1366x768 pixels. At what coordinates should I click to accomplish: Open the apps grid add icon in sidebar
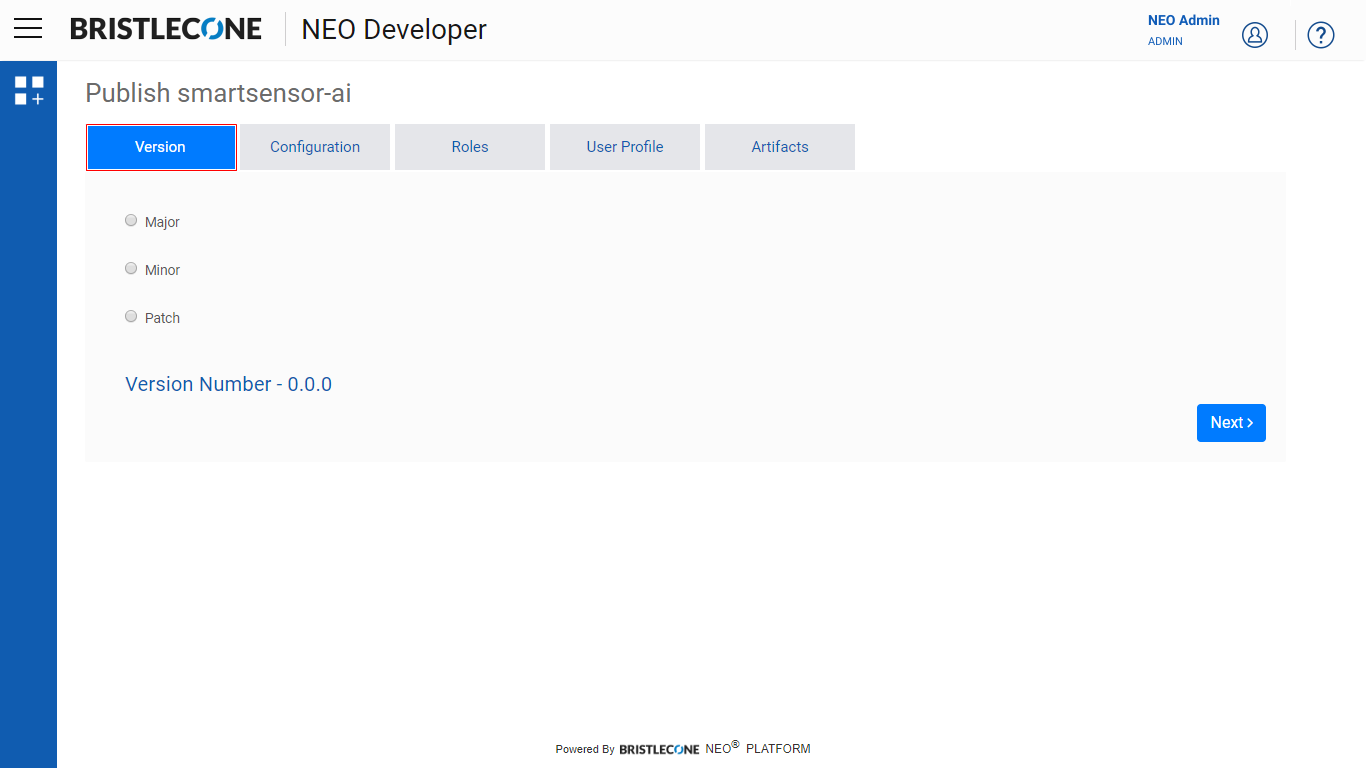coord(29,90)
